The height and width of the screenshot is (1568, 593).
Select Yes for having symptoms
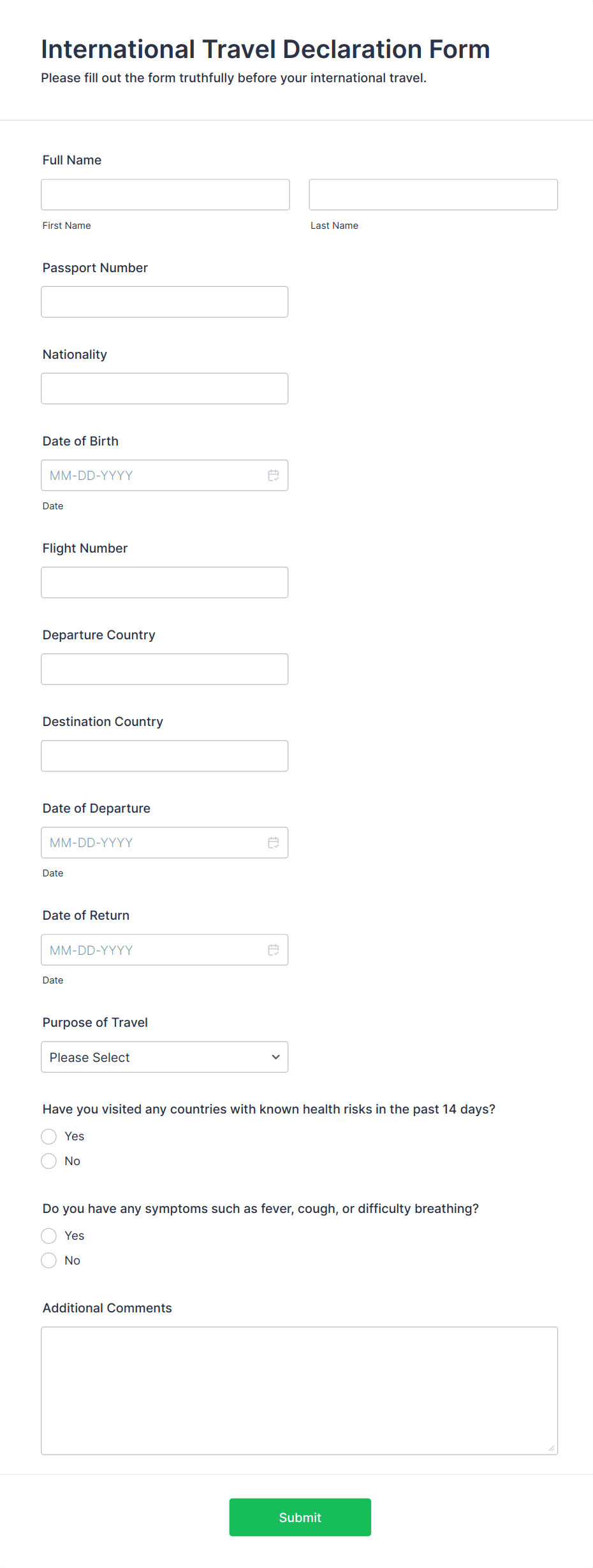pos(48,1235)
